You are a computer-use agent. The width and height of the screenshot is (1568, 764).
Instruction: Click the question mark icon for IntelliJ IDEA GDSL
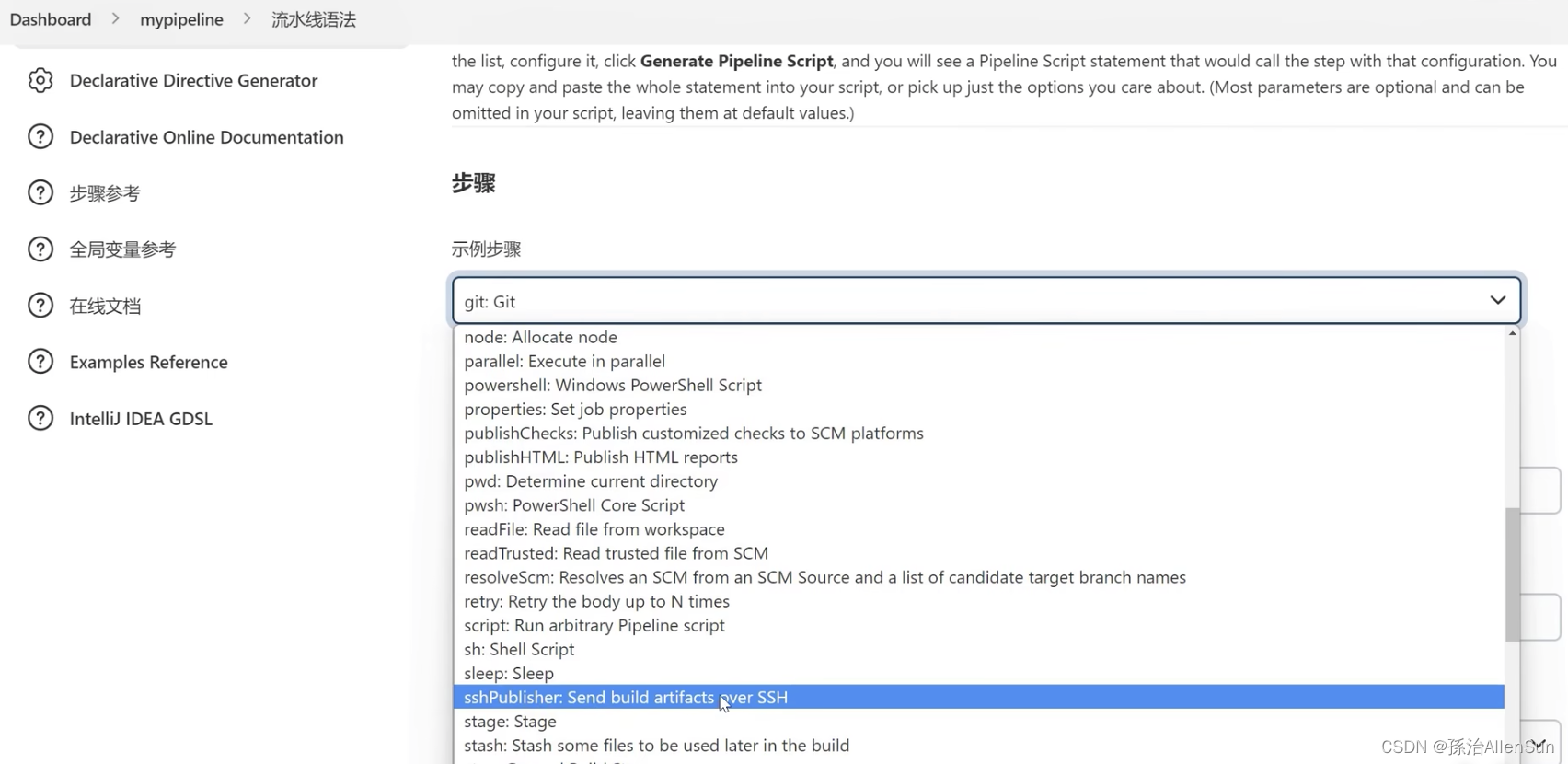pyautogui.click(x=40, y=418)
